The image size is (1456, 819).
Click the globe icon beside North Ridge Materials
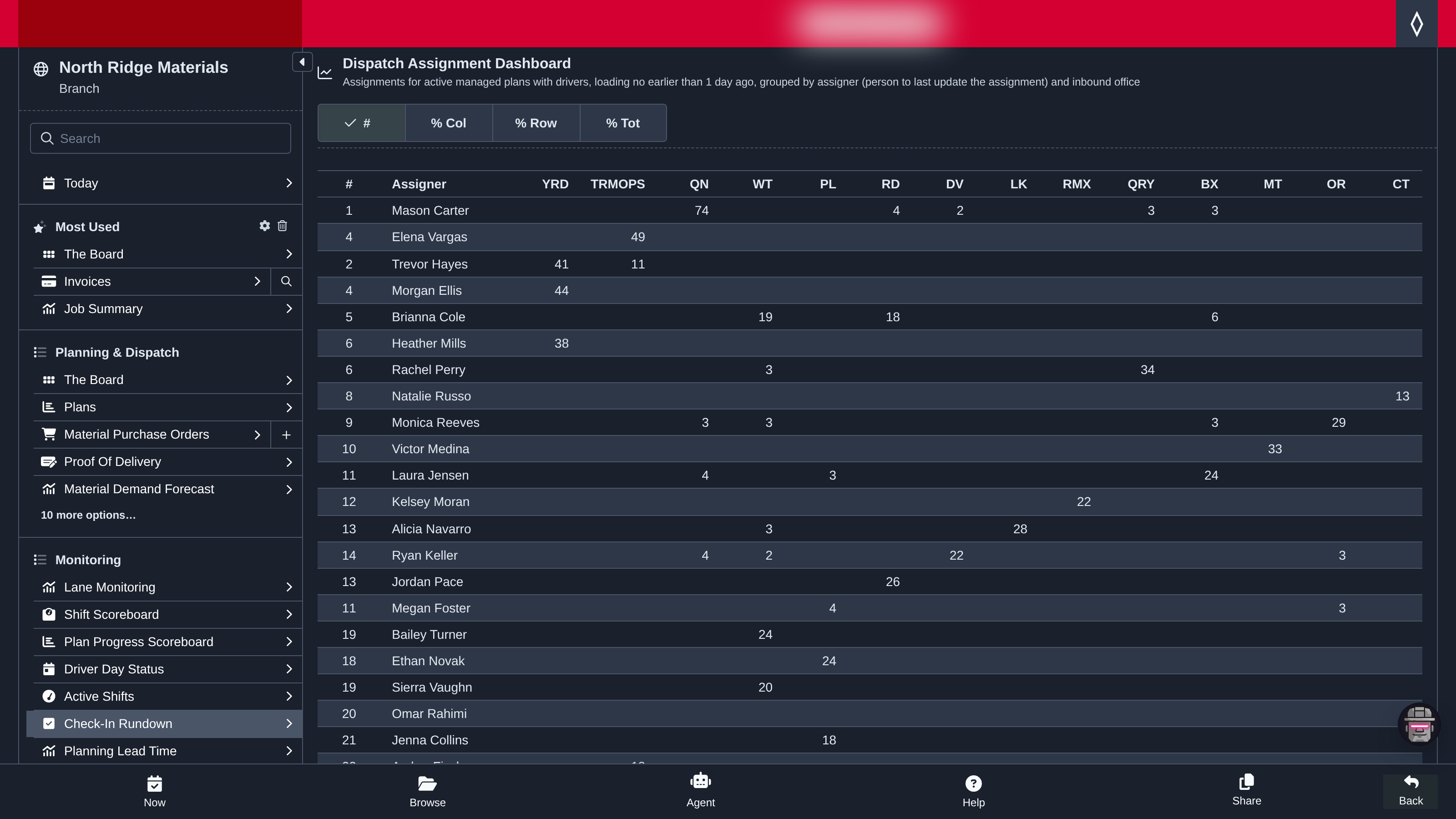[x=40, y=69]
